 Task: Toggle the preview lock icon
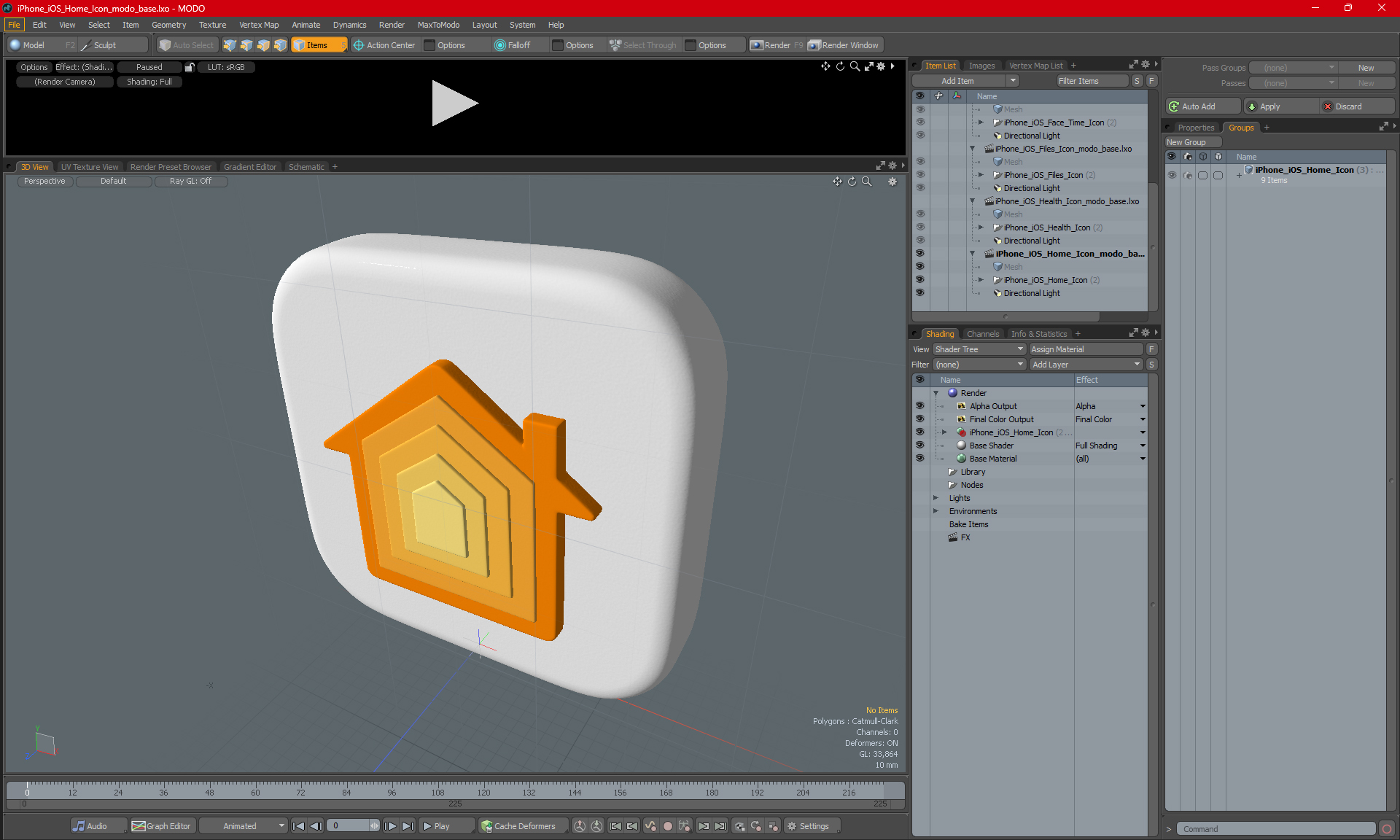pyautogui.click(x=190, y=67)
